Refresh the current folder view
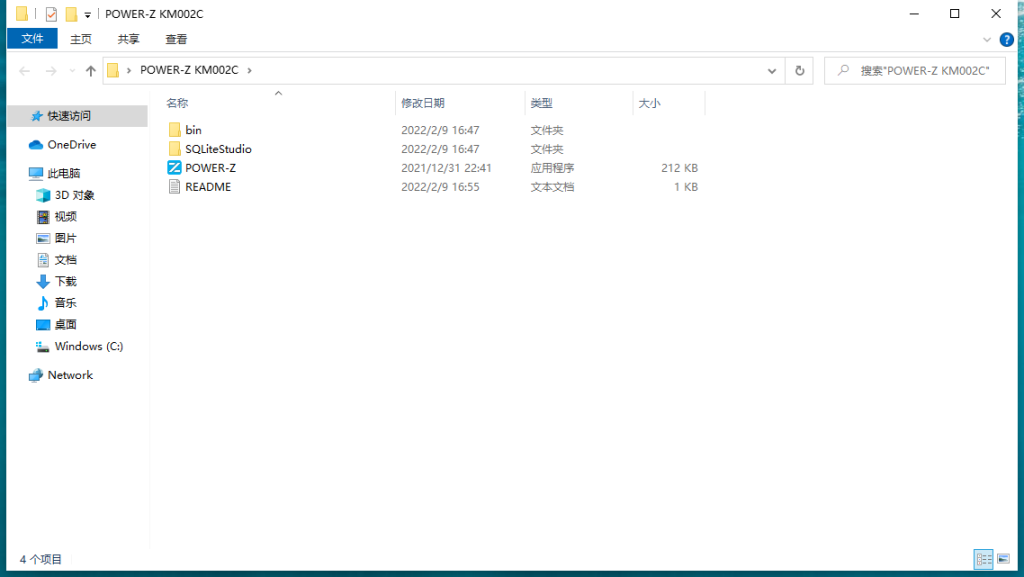This screenshot has width=1024, height=577. (x=799, y=70)
